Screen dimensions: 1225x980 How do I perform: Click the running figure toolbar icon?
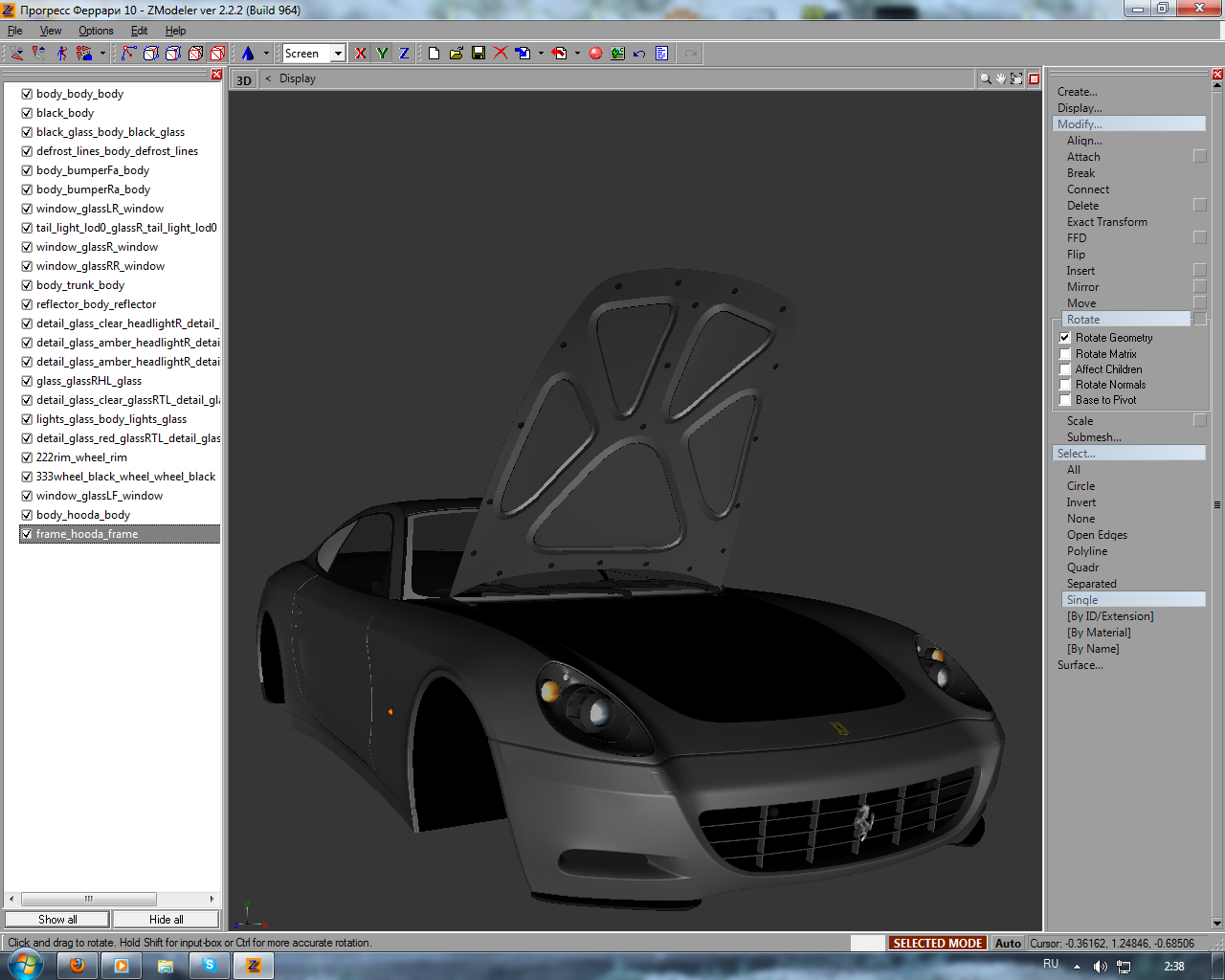point(61,54)
